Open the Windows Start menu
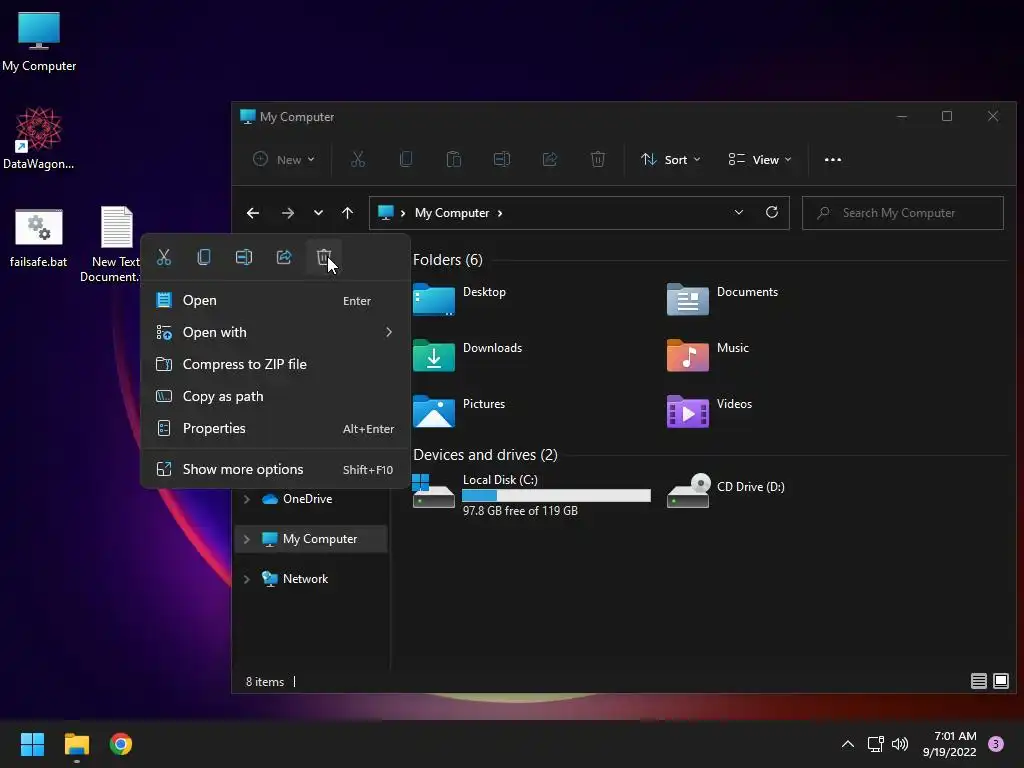This screenshot has width=1024, height=768. tap(32, 744)
